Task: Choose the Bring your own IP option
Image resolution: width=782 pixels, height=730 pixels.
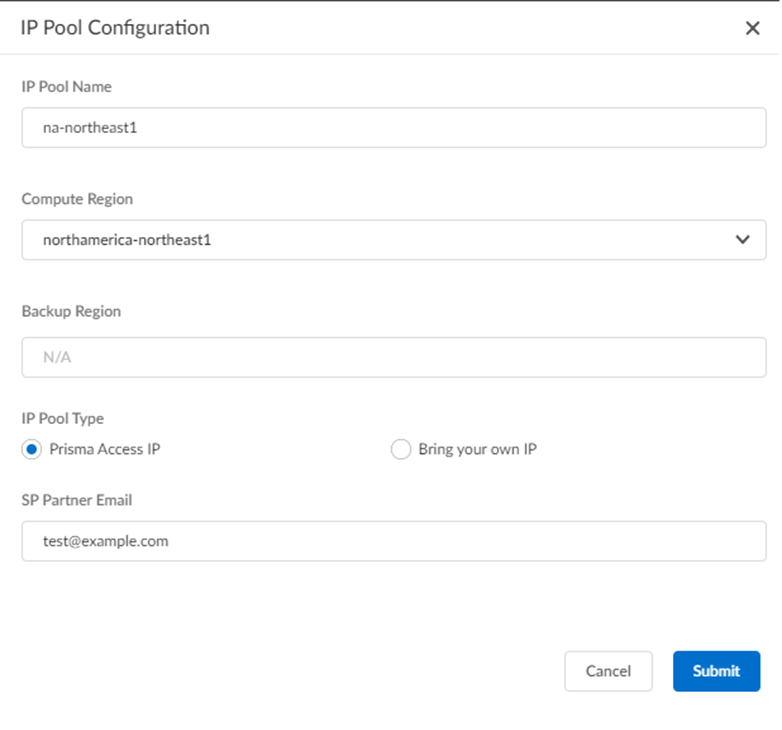Action: 401,449
